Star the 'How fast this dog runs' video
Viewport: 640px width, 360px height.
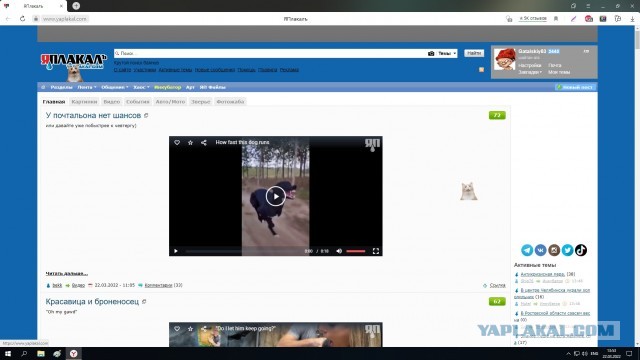click(190, 142)
